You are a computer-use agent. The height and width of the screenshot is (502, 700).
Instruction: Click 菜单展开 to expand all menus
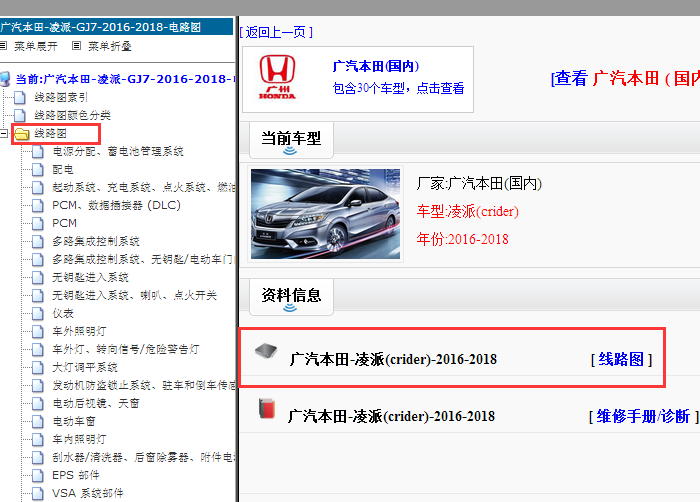[36, 46]
